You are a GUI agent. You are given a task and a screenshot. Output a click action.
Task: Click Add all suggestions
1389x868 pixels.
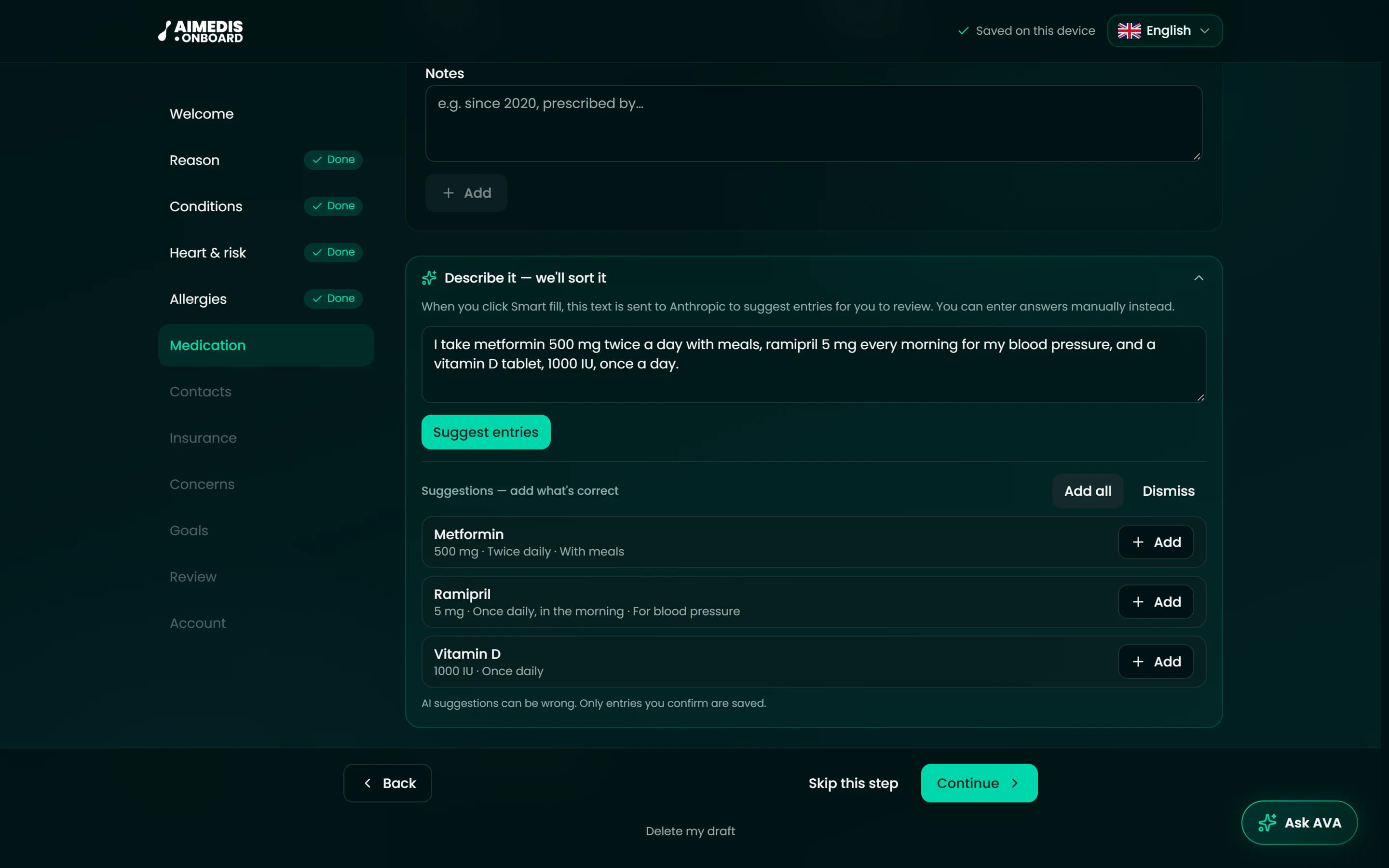[x=1088, y=491]
